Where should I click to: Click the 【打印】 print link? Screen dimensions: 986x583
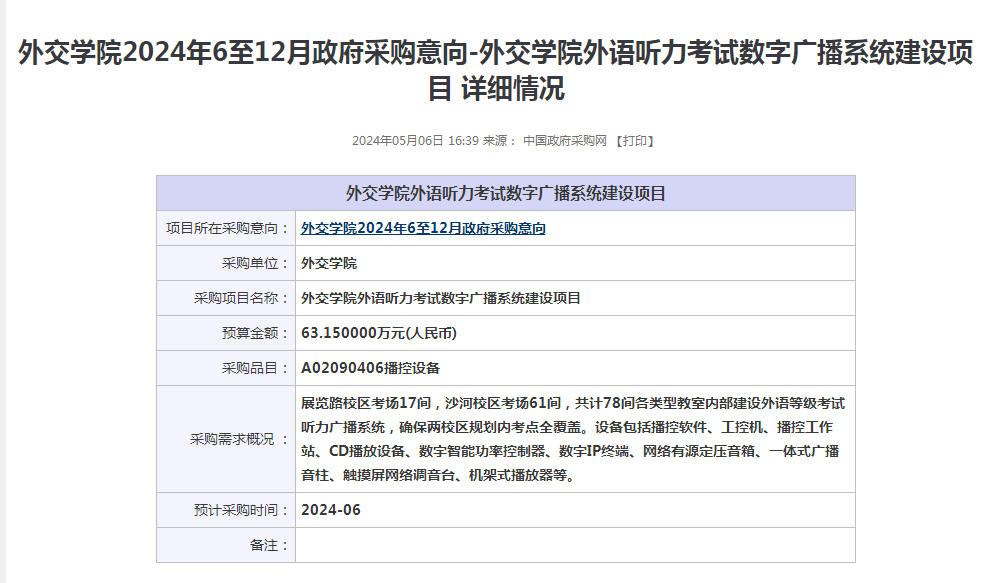coord(634,141)
